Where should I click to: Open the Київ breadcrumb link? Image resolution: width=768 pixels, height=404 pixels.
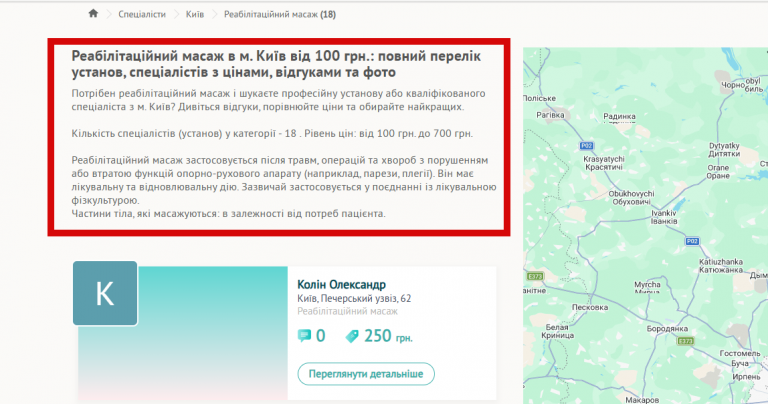pos(194,15)
